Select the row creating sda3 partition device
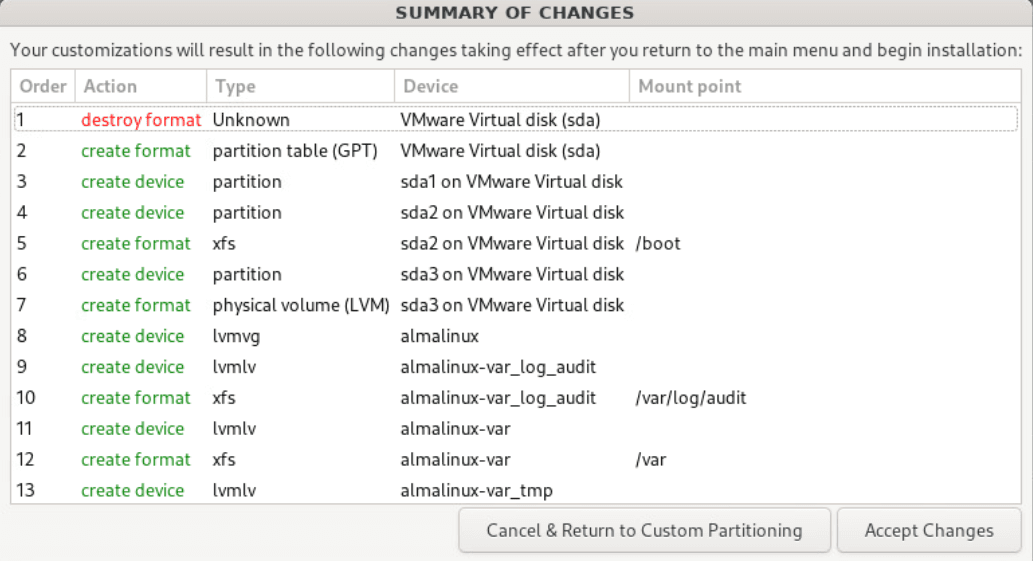 [516, 275]
